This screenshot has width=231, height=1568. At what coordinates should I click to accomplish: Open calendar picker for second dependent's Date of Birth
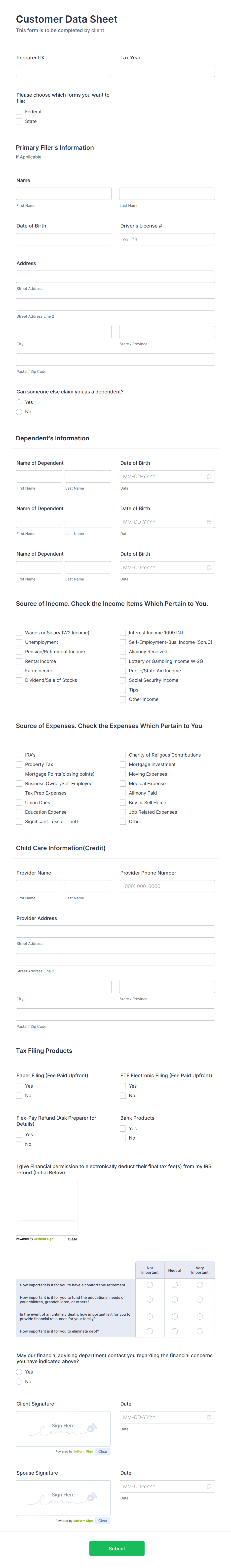click(x=209, y=522)
